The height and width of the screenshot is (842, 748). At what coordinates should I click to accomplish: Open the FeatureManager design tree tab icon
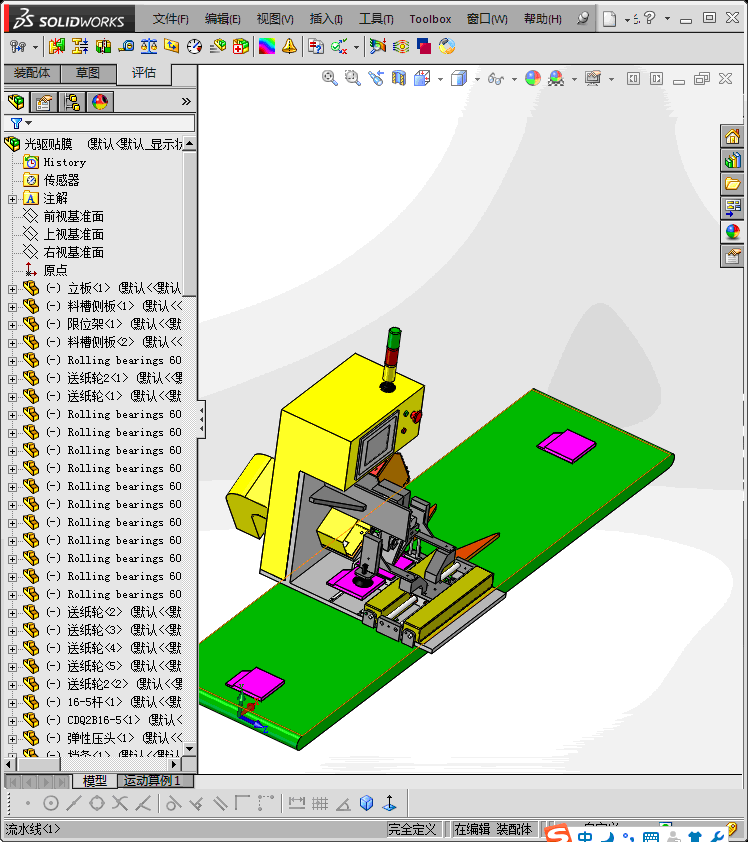(16, 101)
